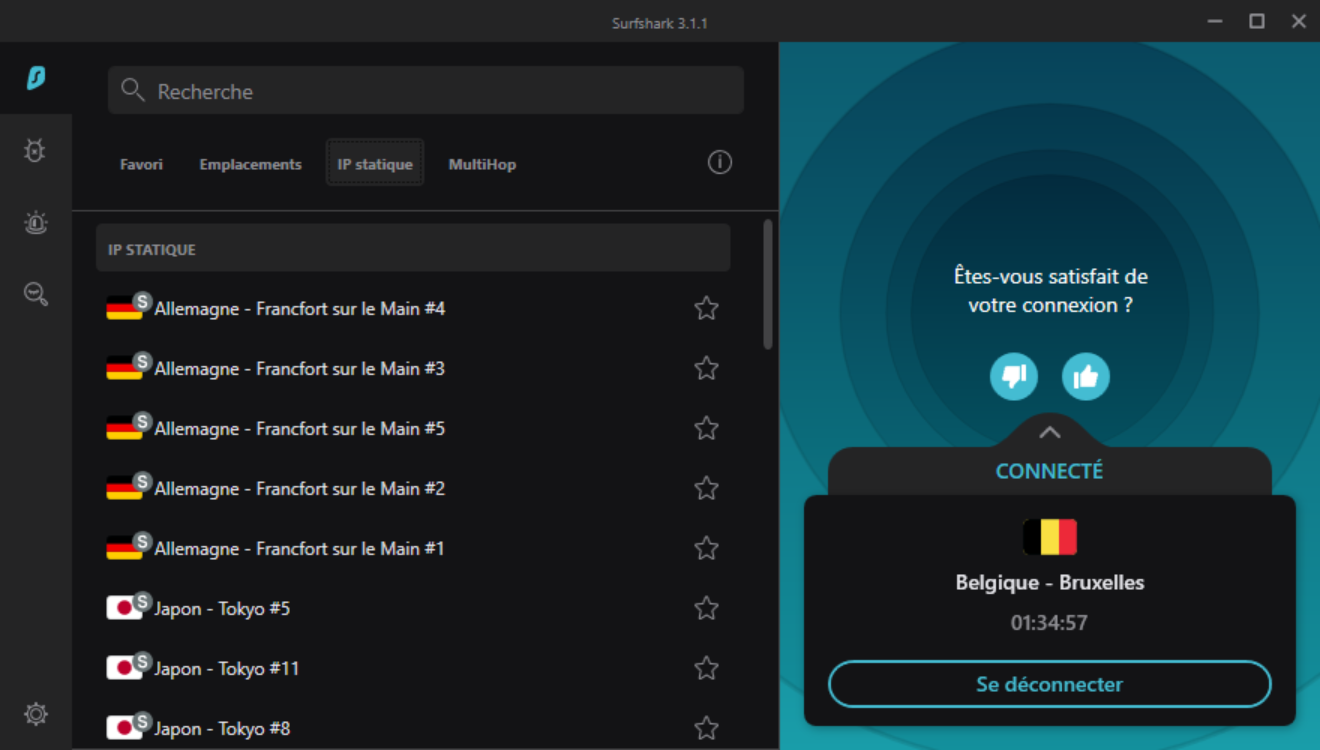This screenshot has width=1320, height=750.
Task: Select the IP statique tab
Action: (x=375, y=164)
